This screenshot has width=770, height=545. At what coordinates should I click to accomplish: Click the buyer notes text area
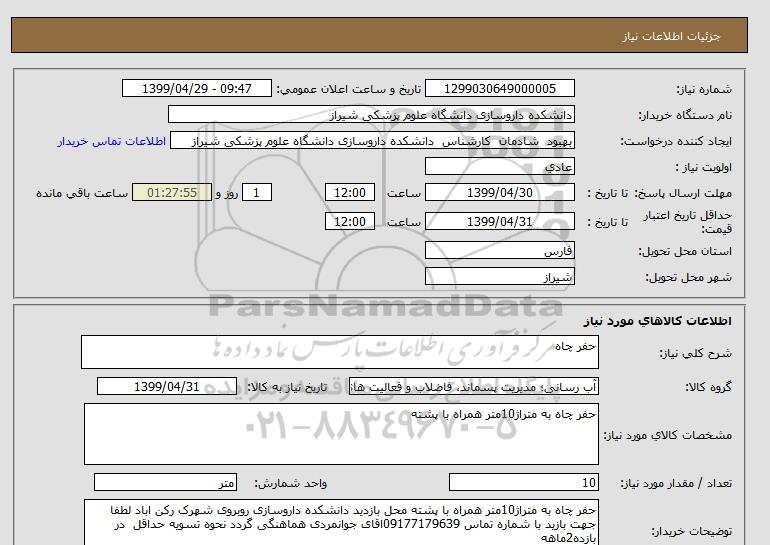click(x=341, y=522)
